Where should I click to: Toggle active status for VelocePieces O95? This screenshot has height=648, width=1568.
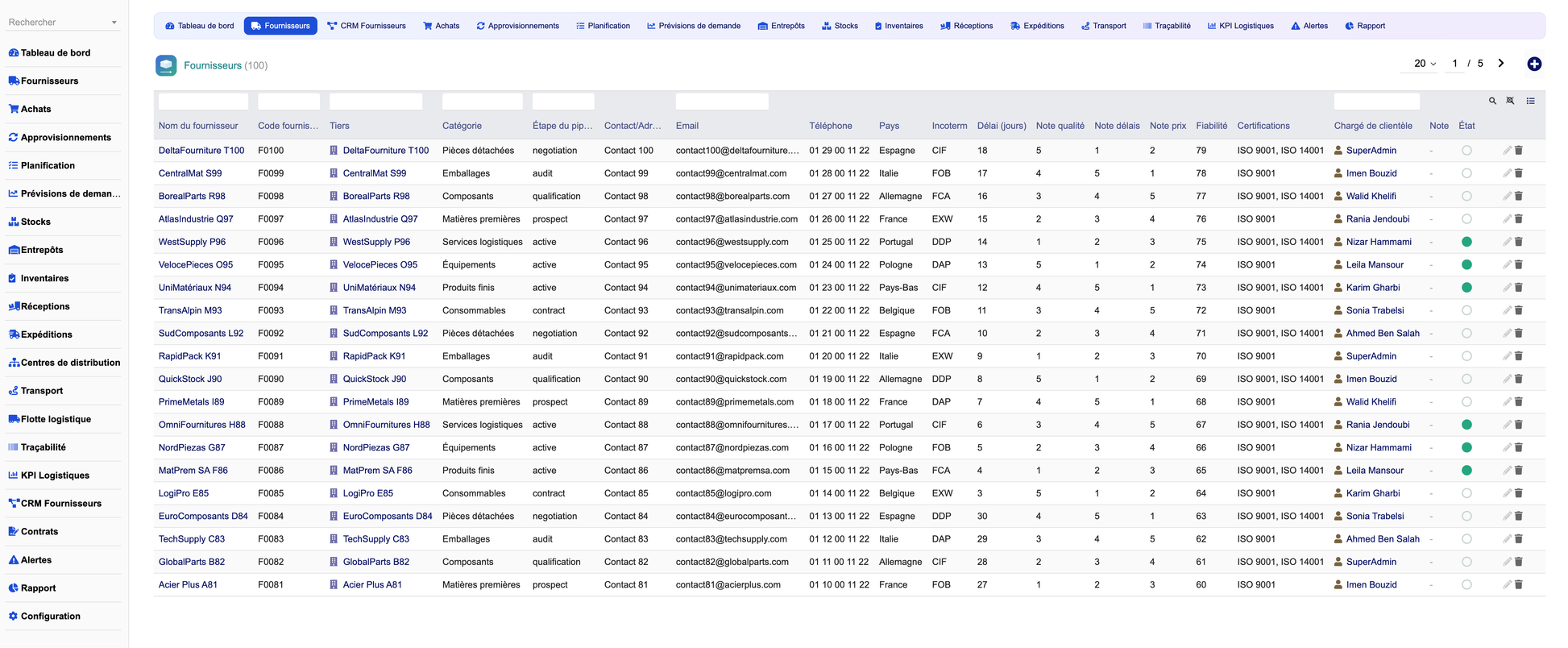click(1466, 264)
